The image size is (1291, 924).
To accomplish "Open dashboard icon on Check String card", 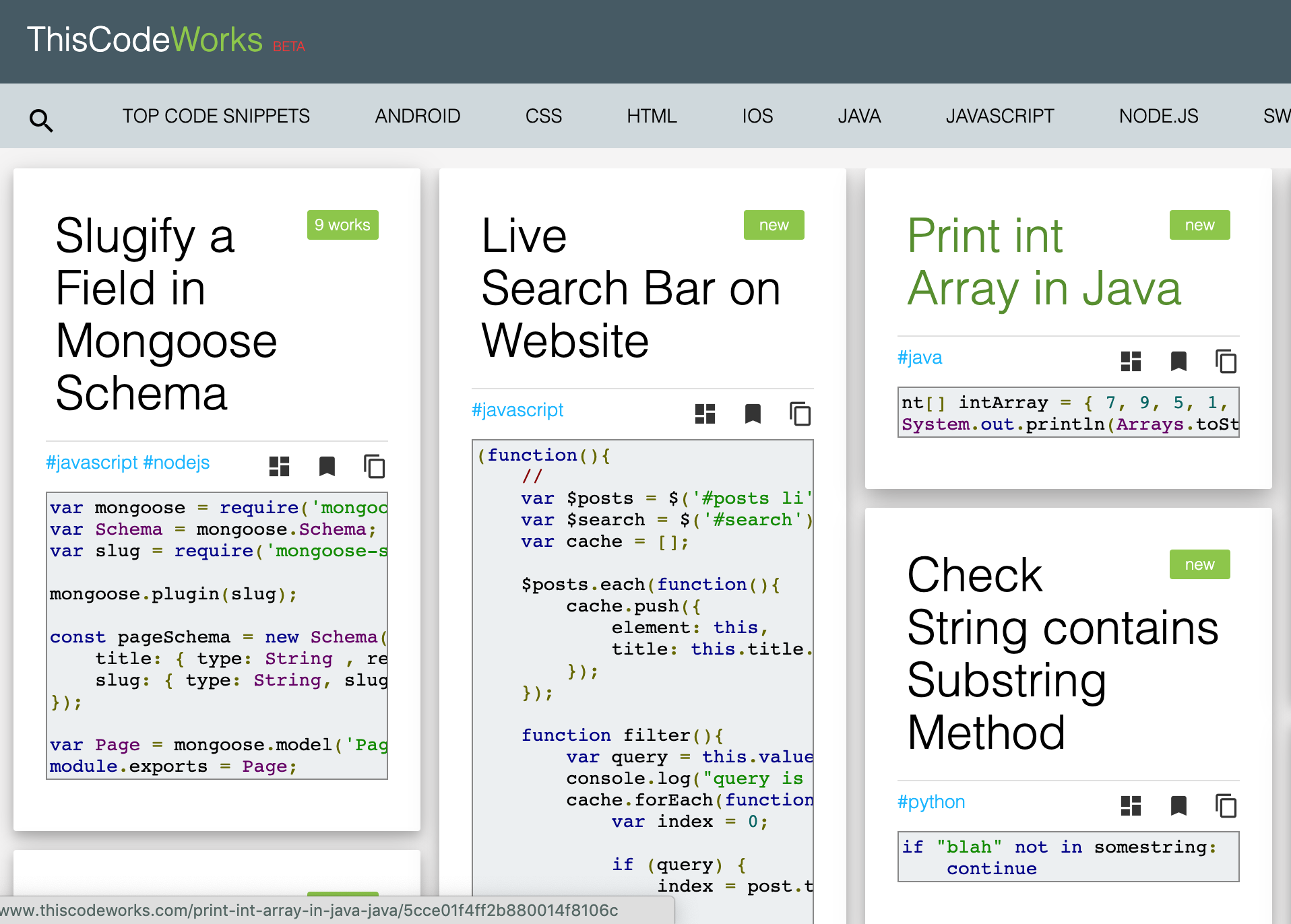I will [1131, 805].
